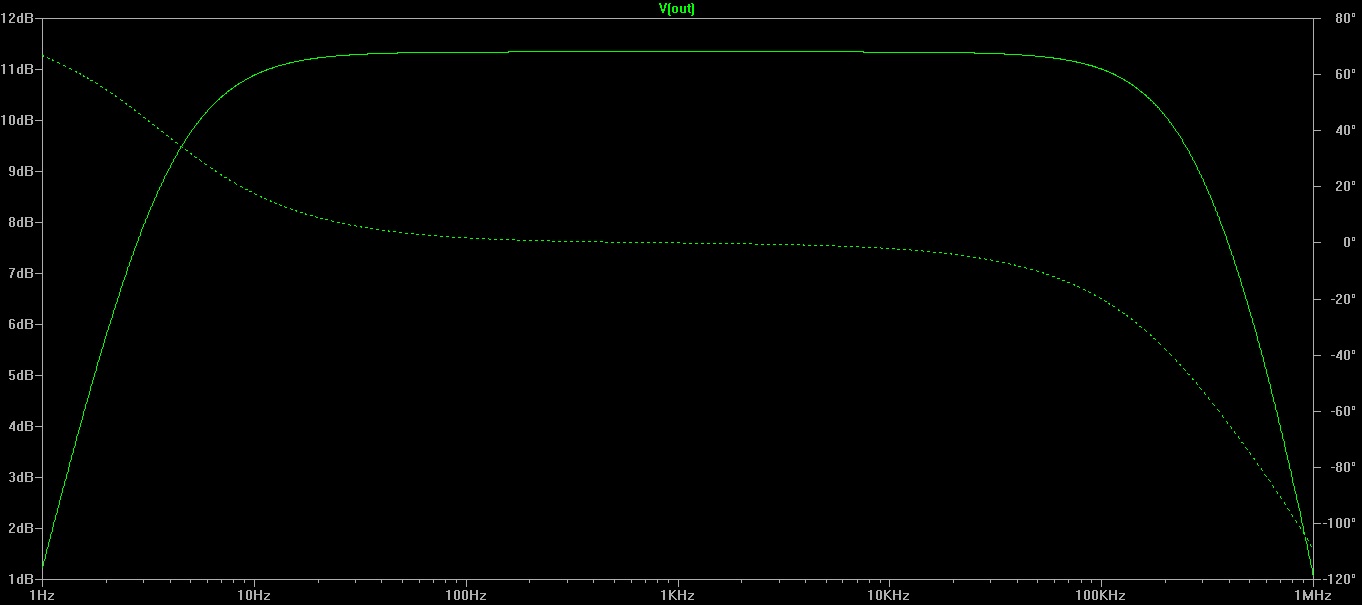1362x605 pixels.
Task: Select the 8dB magnitude axis label
Action: point(22,222)
